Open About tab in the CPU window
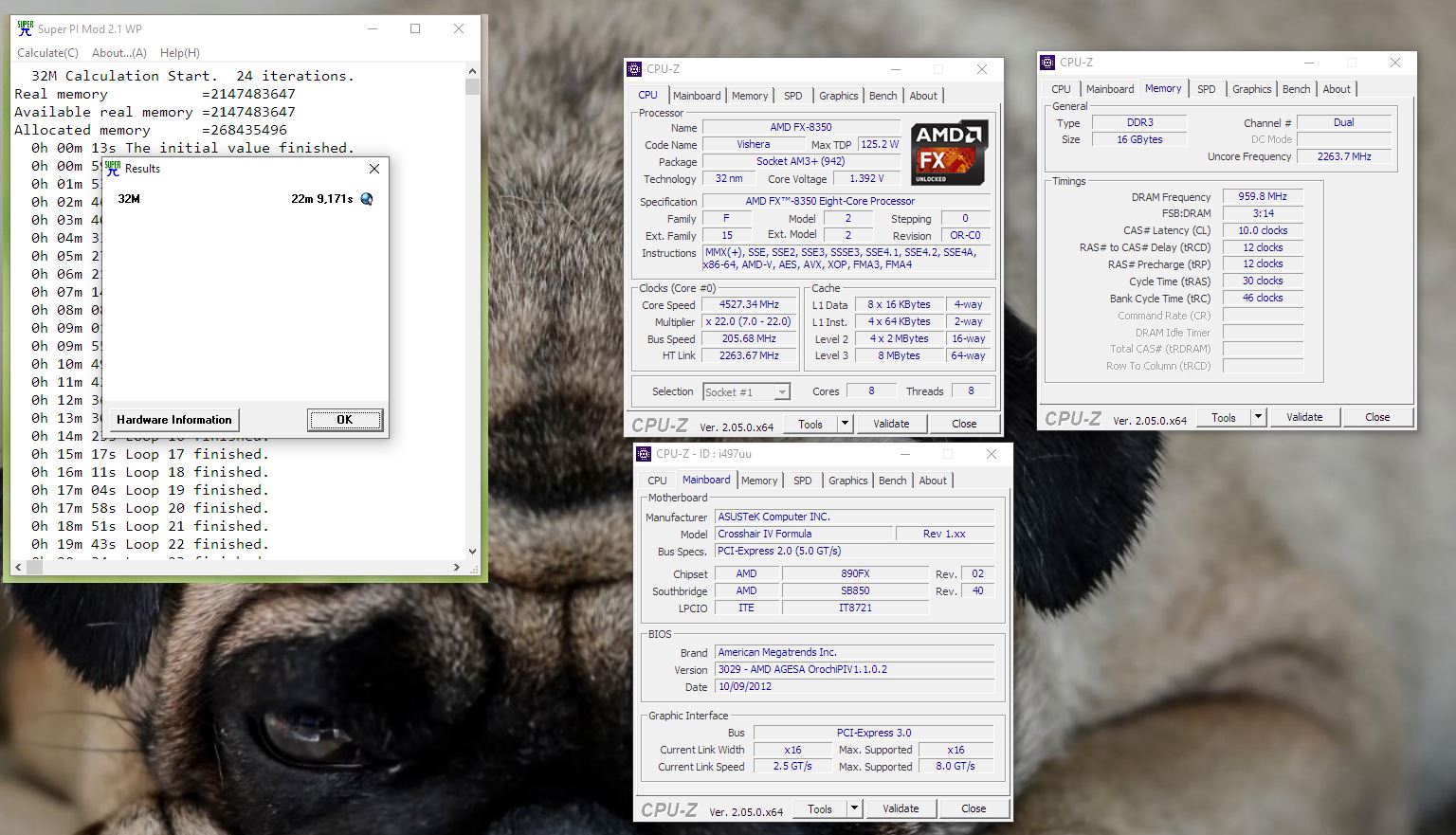The width and height of the screenshot is (1456, 835). pos(923,96)
